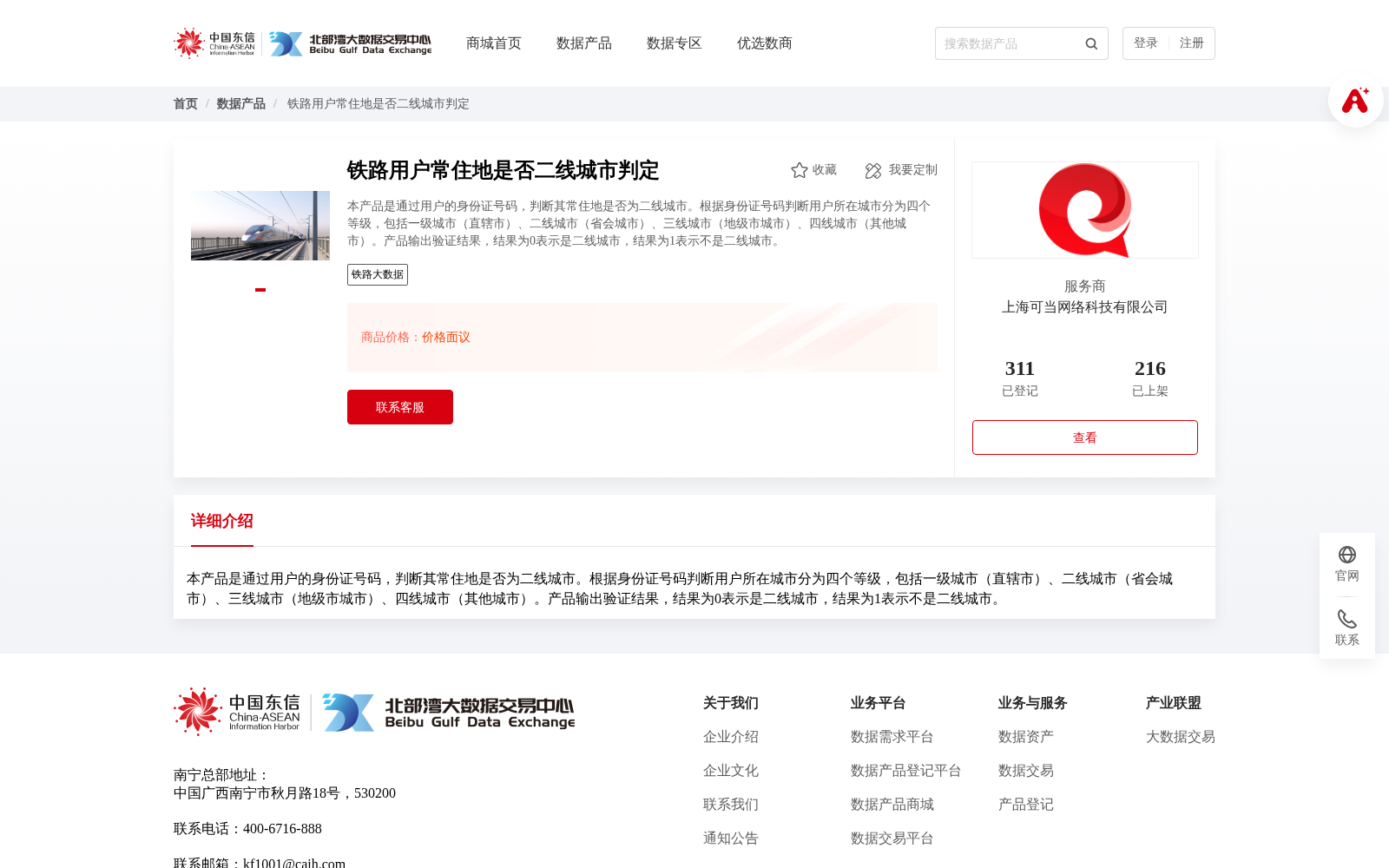
Task: Open the 数据需求平台 footer link
Action: click(x=892, y=737)
